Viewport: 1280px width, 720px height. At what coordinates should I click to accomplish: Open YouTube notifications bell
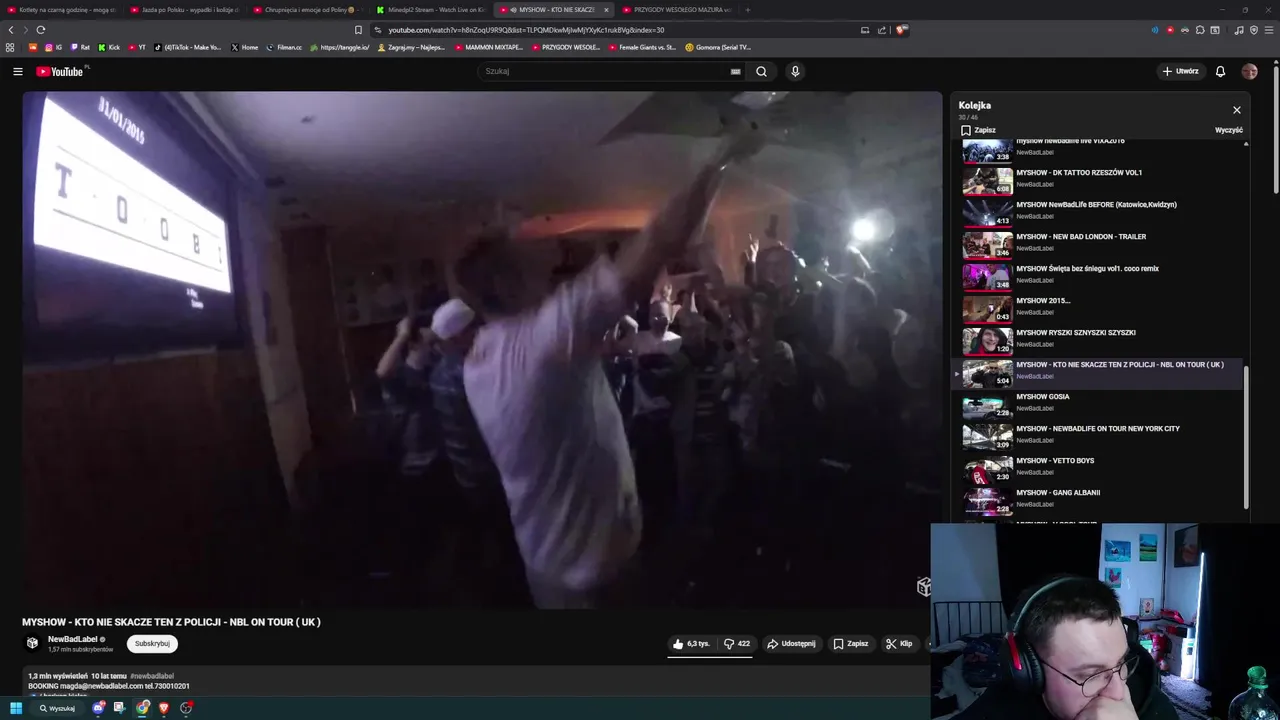1220,71
